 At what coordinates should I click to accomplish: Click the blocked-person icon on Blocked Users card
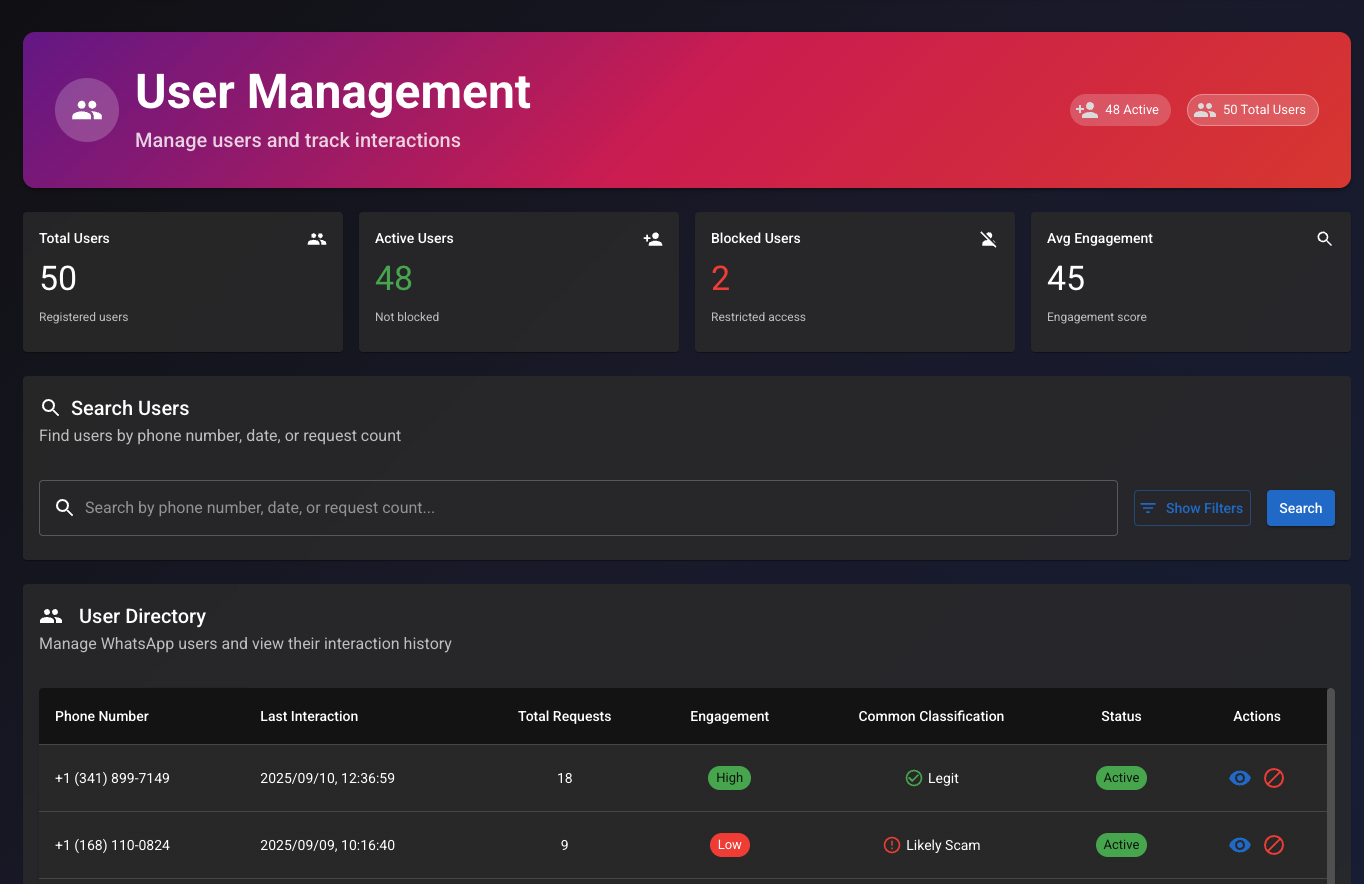[989, 239]
